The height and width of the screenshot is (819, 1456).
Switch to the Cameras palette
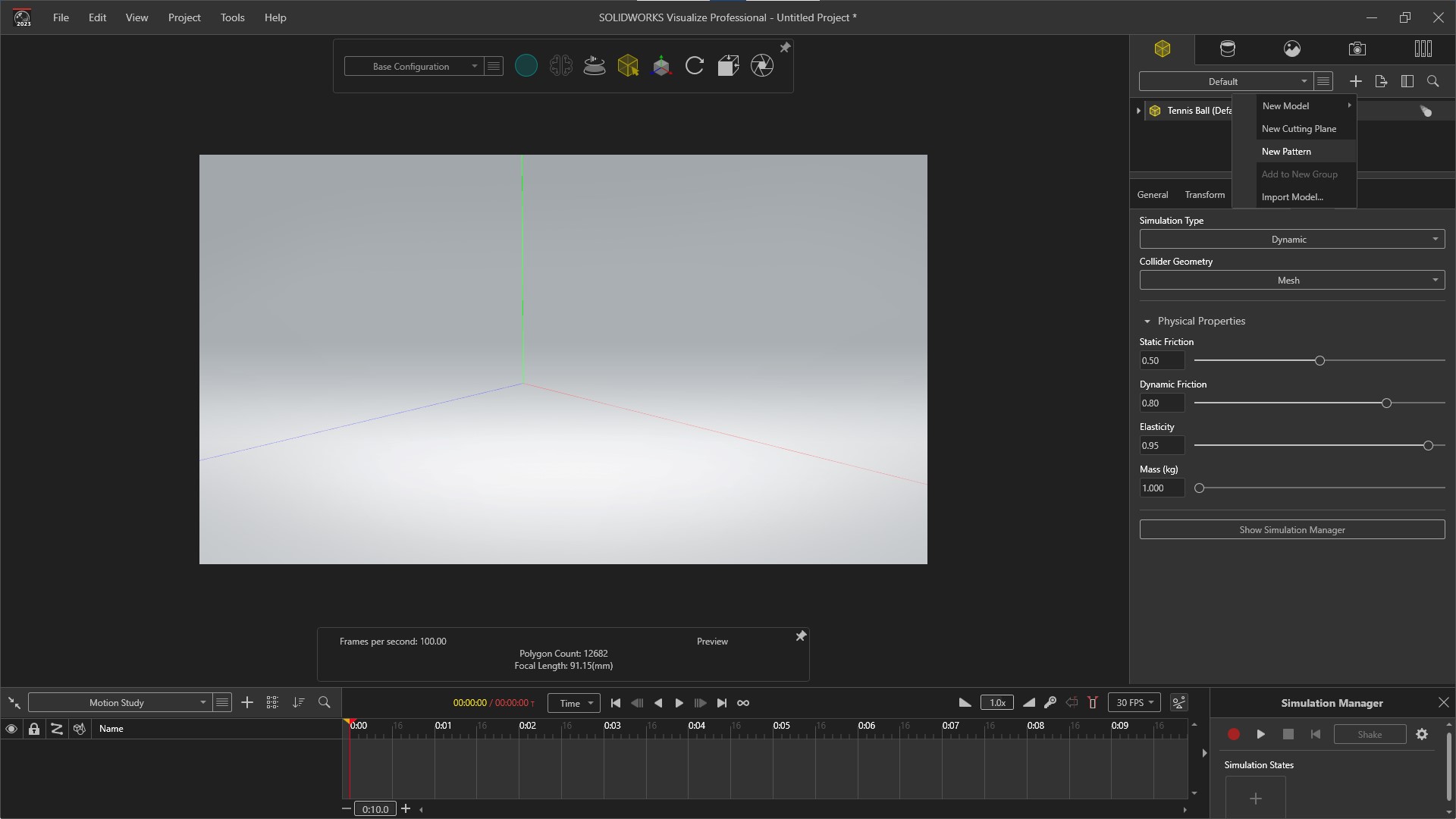coord(1357,49)
